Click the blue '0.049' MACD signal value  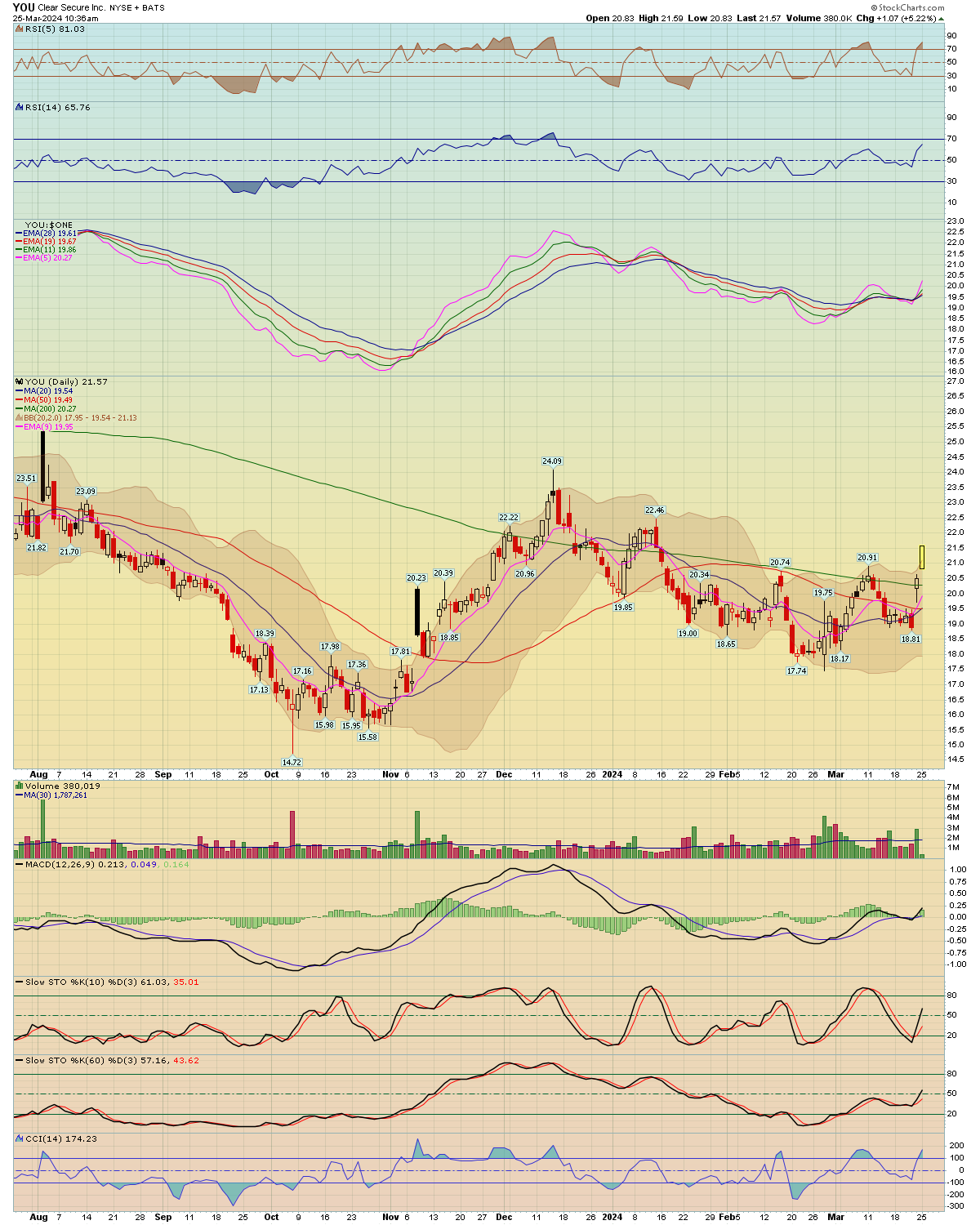pos(143,864)
